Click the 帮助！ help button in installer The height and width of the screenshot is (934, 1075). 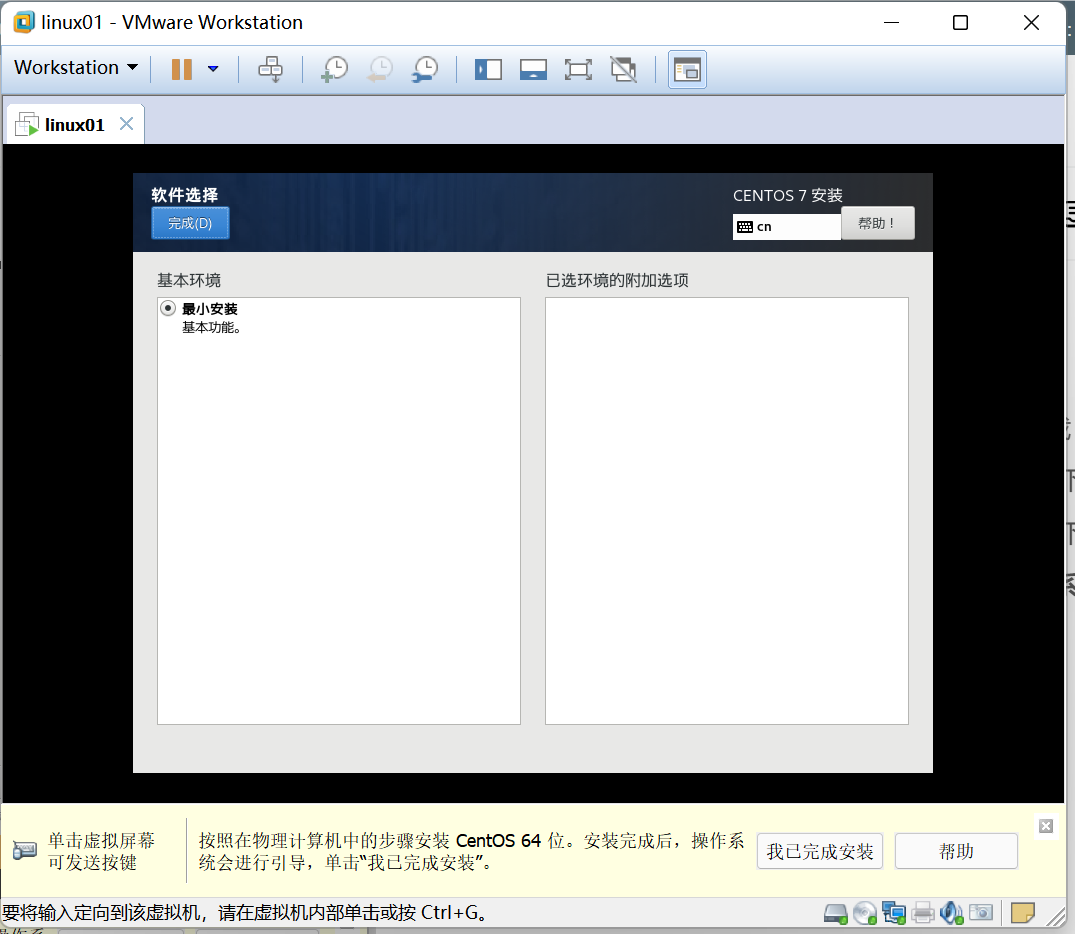point(877,223)
